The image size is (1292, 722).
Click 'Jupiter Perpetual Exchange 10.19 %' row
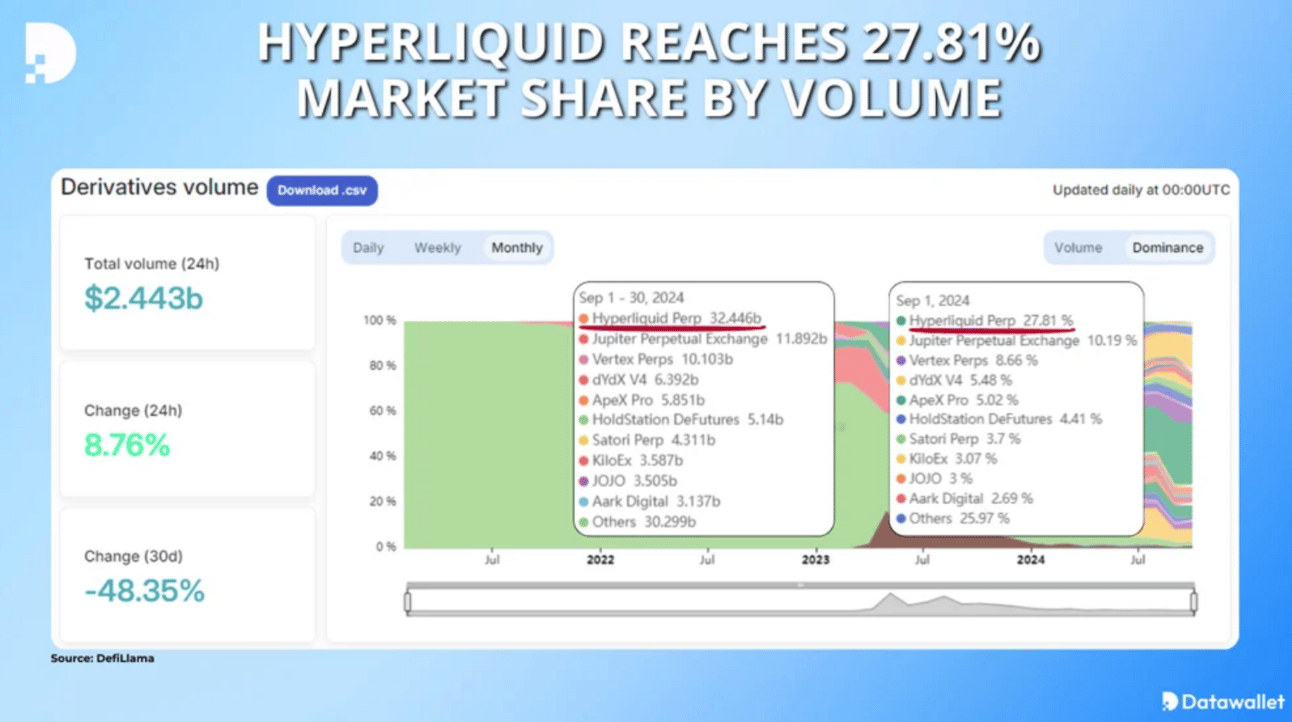1016,340
